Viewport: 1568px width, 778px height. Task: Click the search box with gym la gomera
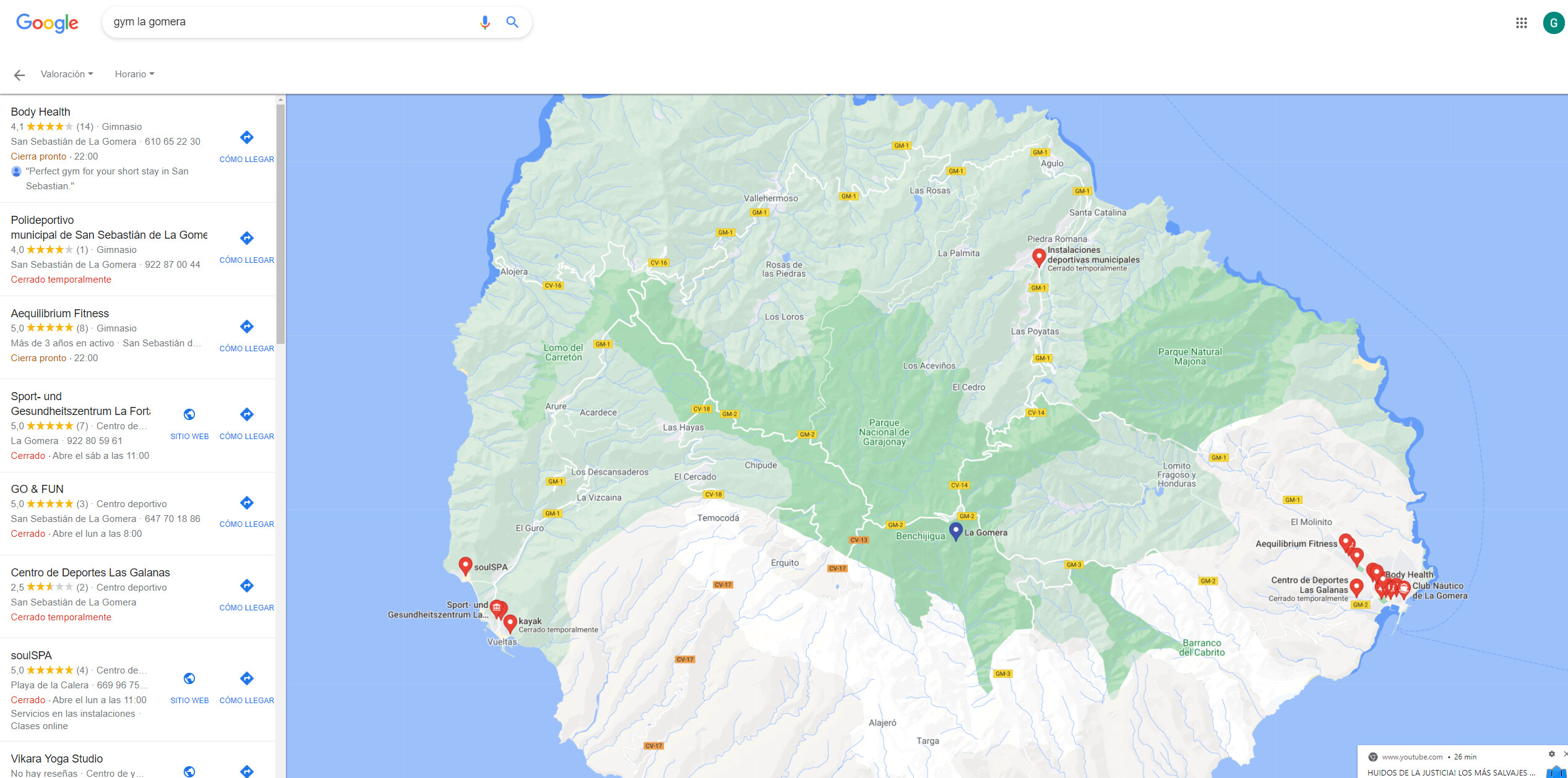pos(291,22)
